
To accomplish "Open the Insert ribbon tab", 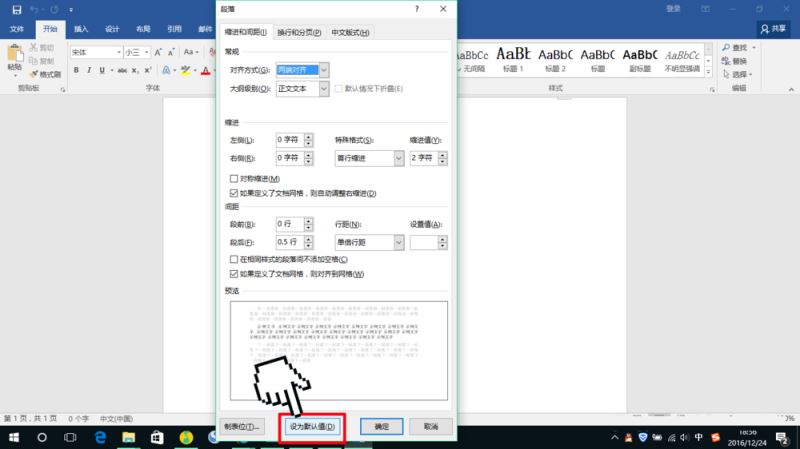I will 81,29.
